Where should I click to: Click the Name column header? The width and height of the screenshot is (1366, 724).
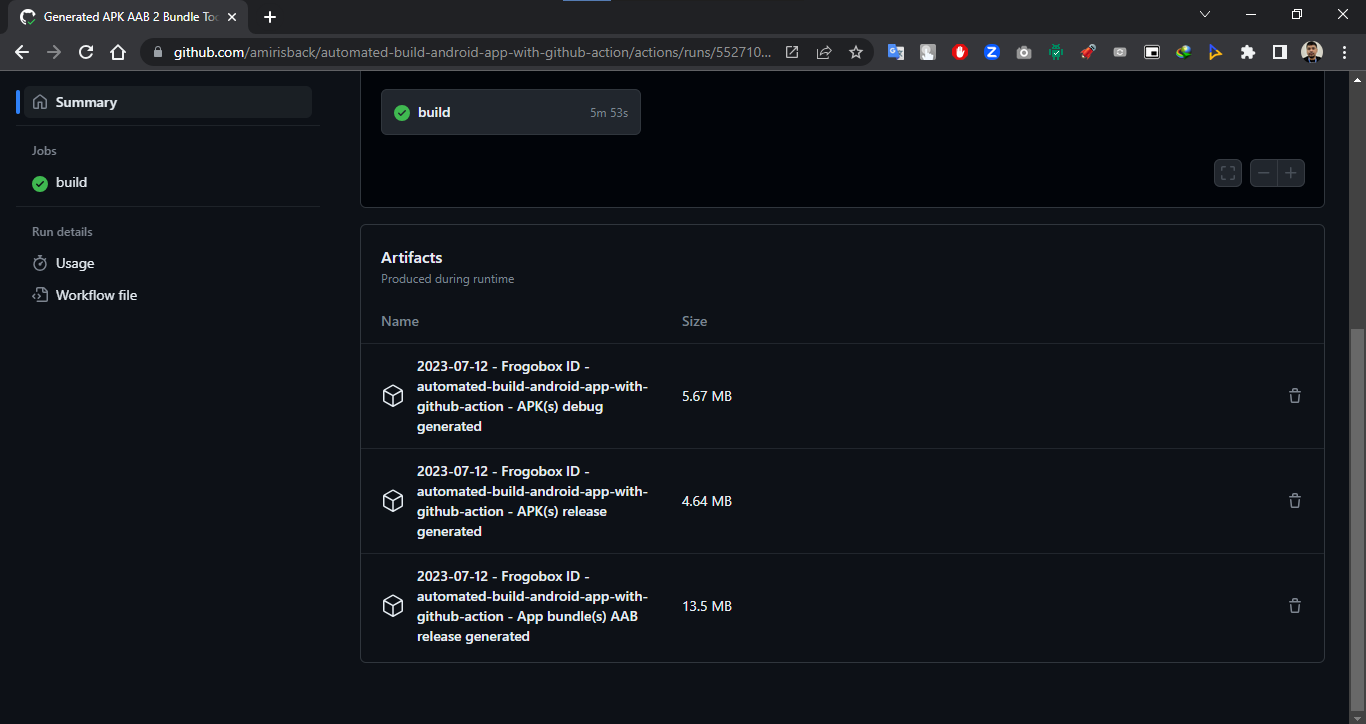(x=400, y=321)
